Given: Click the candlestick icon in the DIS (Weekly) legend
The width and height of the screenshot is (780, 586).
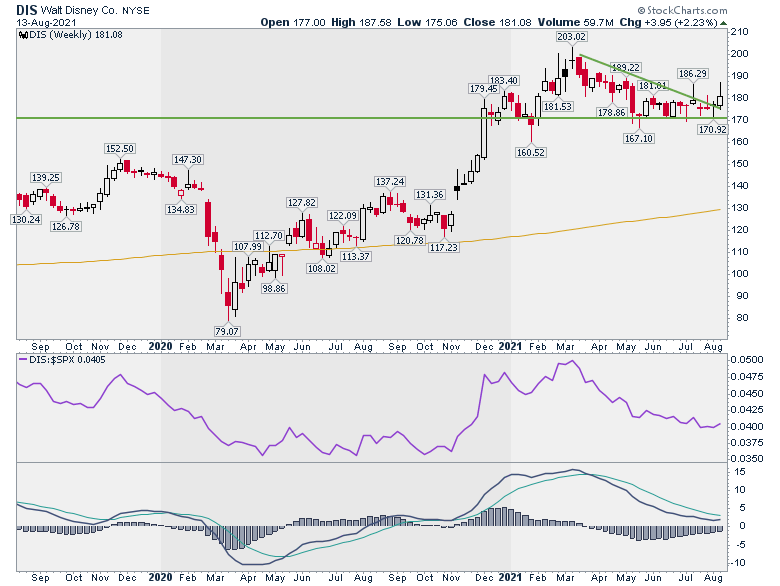Looking at the screenshot, I should click(x=22, y=35).
